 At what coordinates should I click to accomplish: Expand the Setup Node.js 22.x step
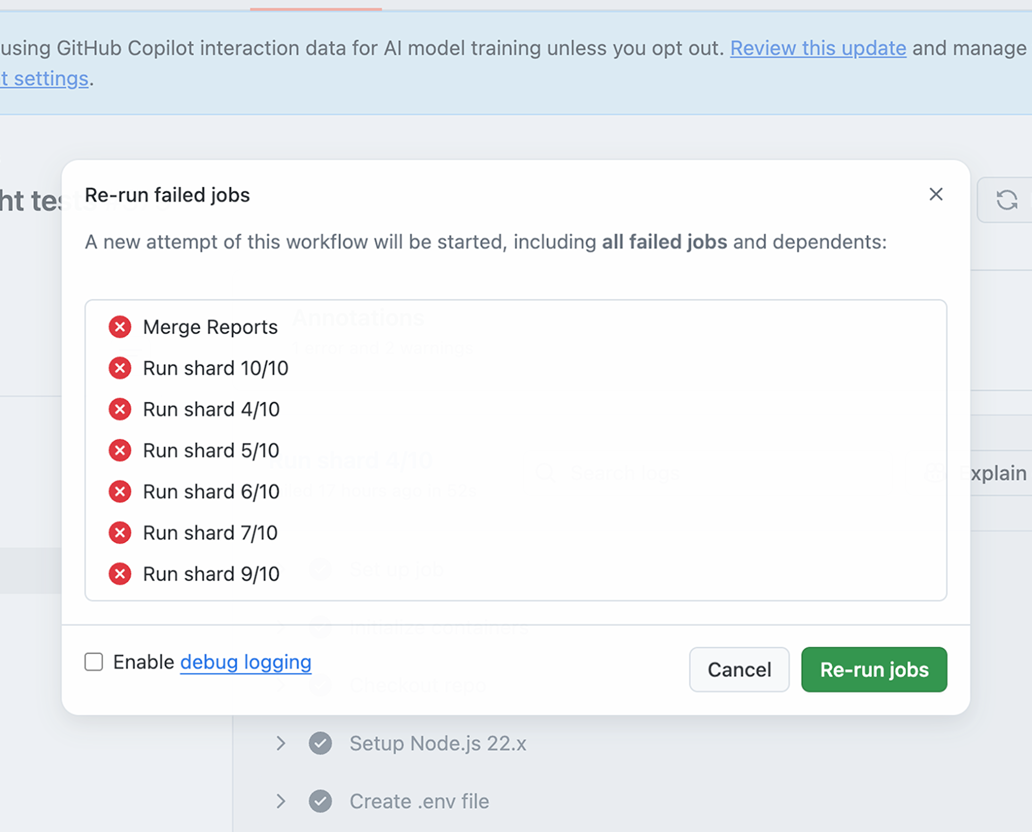point(281,743)
